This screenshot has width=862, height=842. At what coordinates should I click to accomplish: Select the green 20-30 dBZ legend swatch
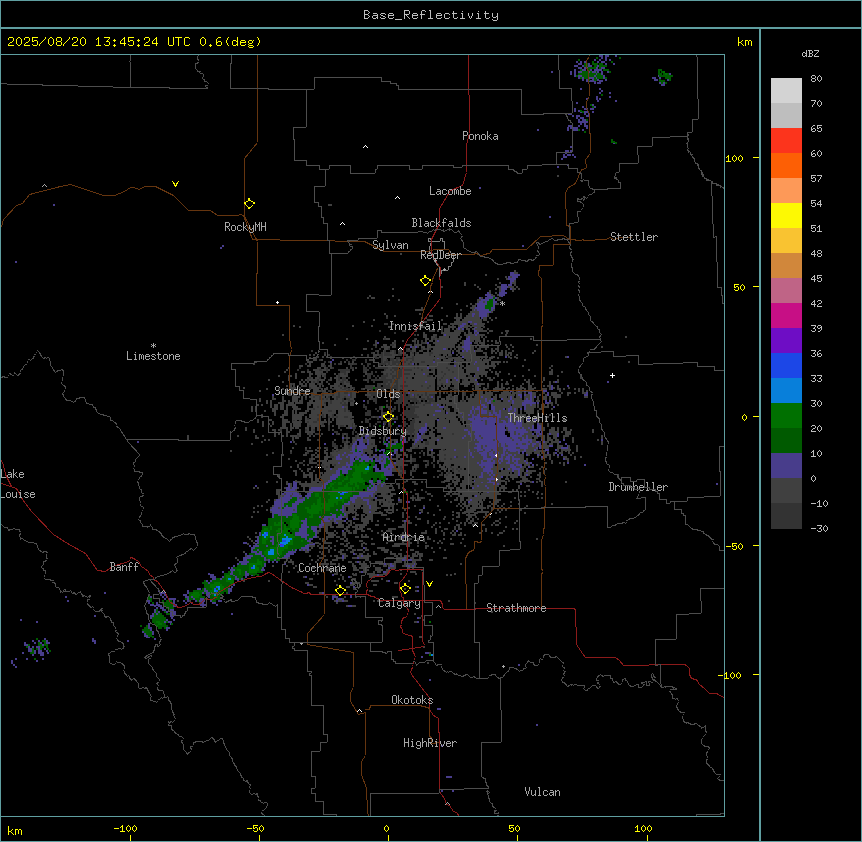click(x=786, y=416)
